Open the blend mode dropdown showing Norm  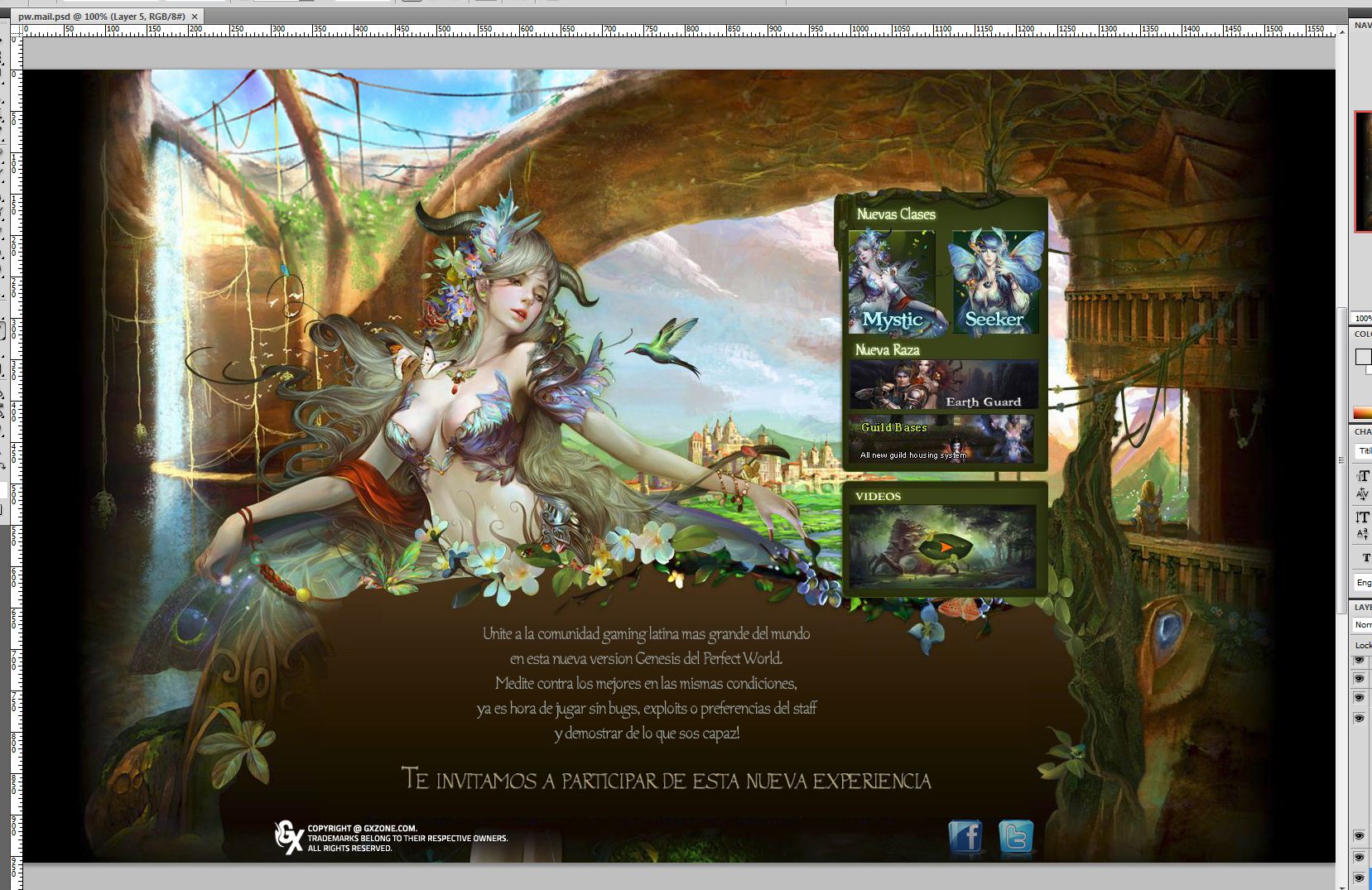click(1363, 625)
